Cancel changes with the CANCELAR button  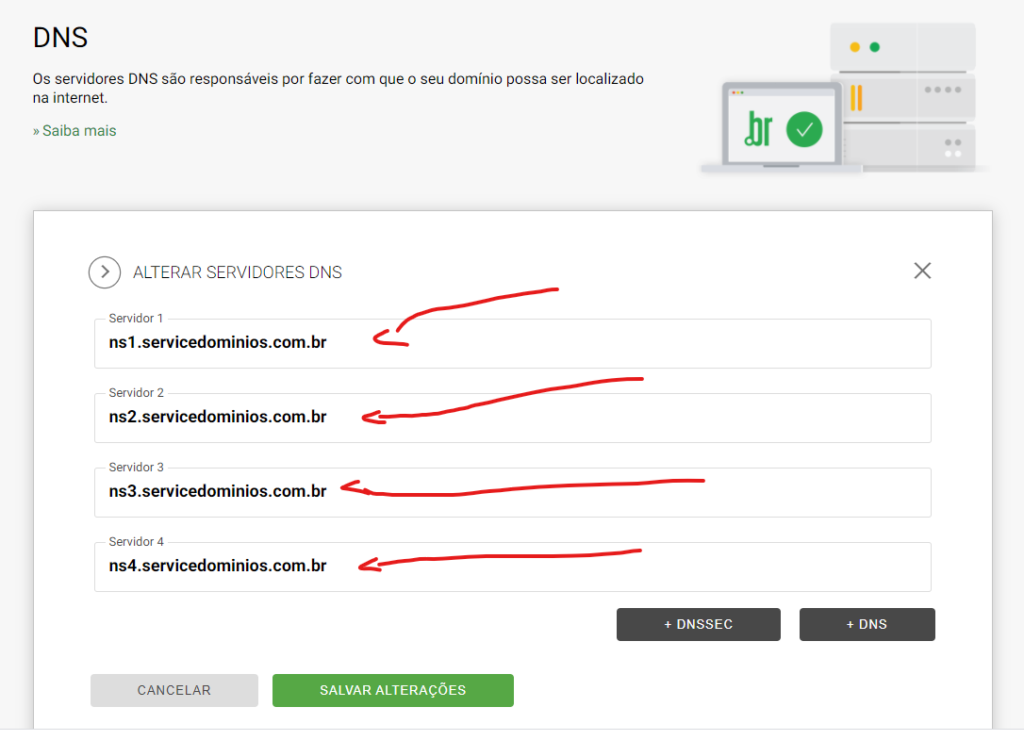[x=174, y=690]
